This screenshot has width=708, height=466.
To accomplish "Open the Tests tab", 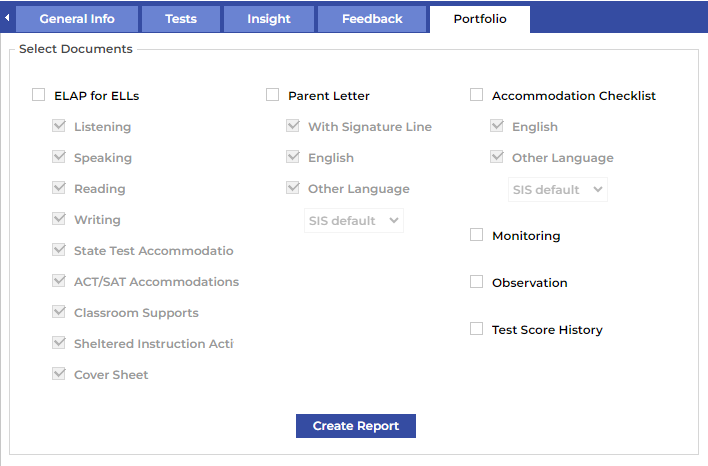I will point(181,19).
